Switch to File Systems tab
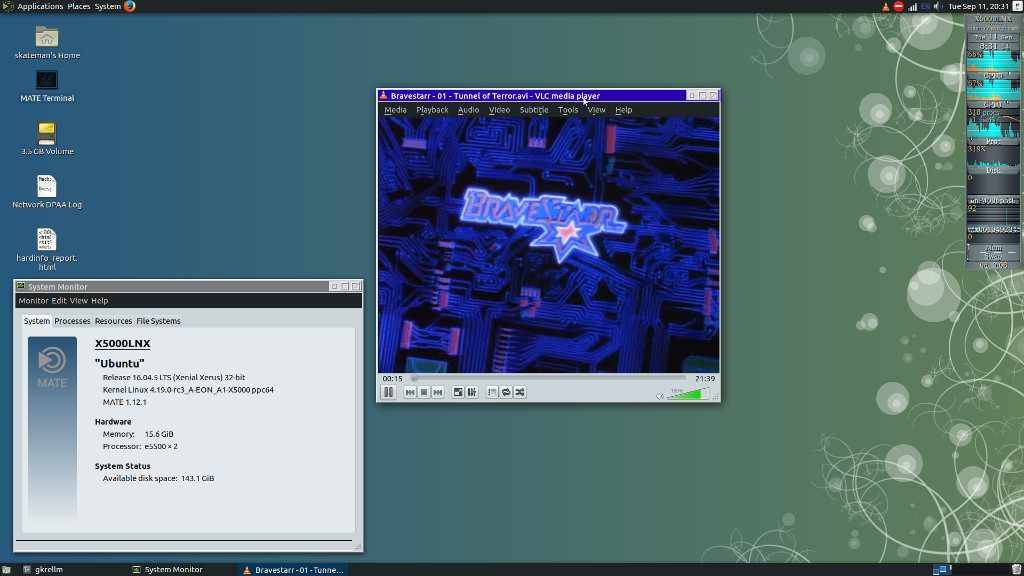The height and width of the screenshot is (576, 1024). click(x=158, y=321)
